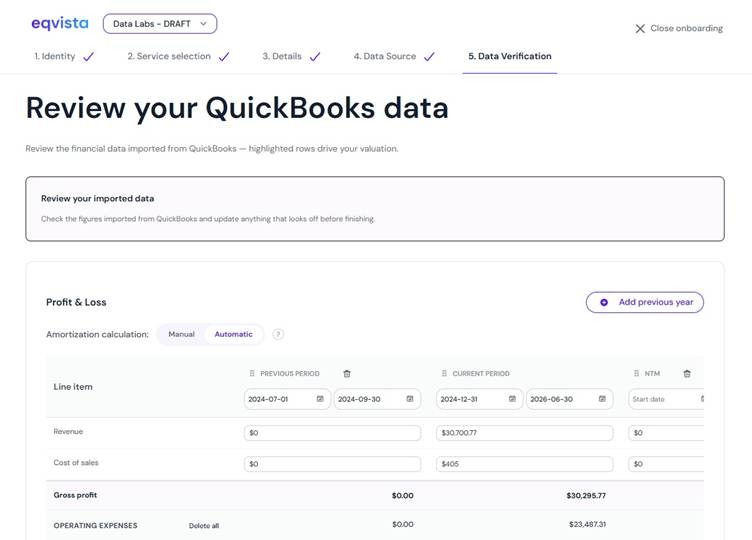This screenshot has width=752, height=540.
Task: Click the Operating Expenses $23,487.31 value
Action: (x=588, y=524)
